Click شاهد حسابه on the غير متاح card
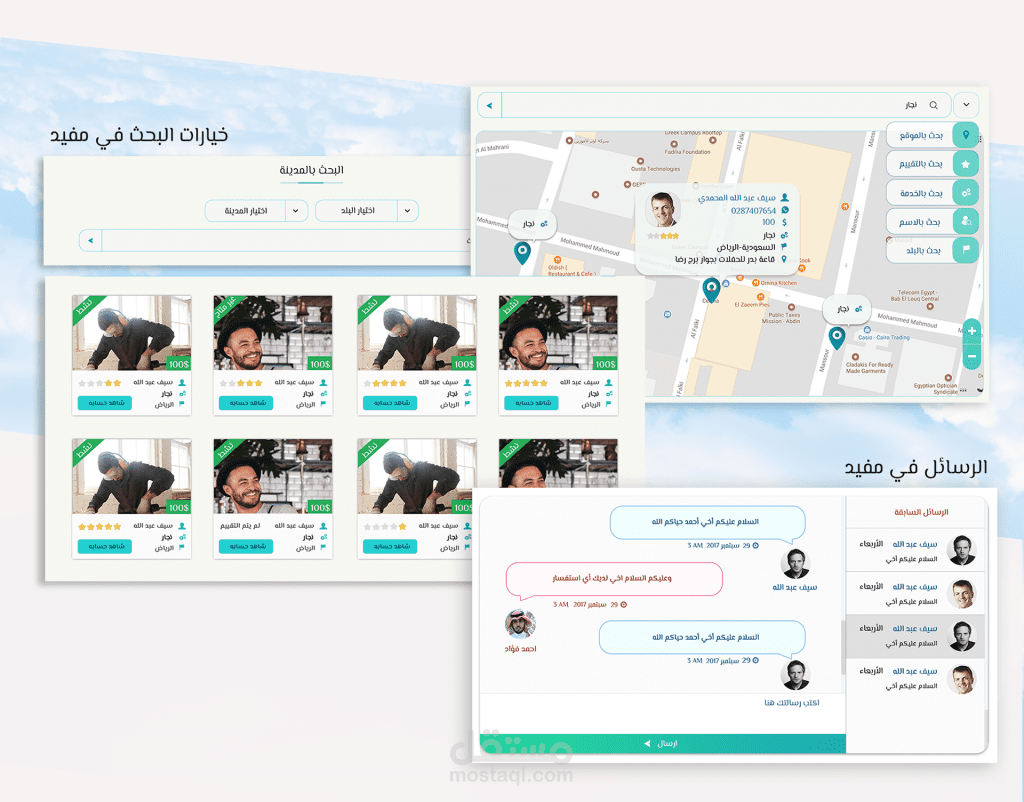This screenshot has width=1024, height=802. [246, 403]
